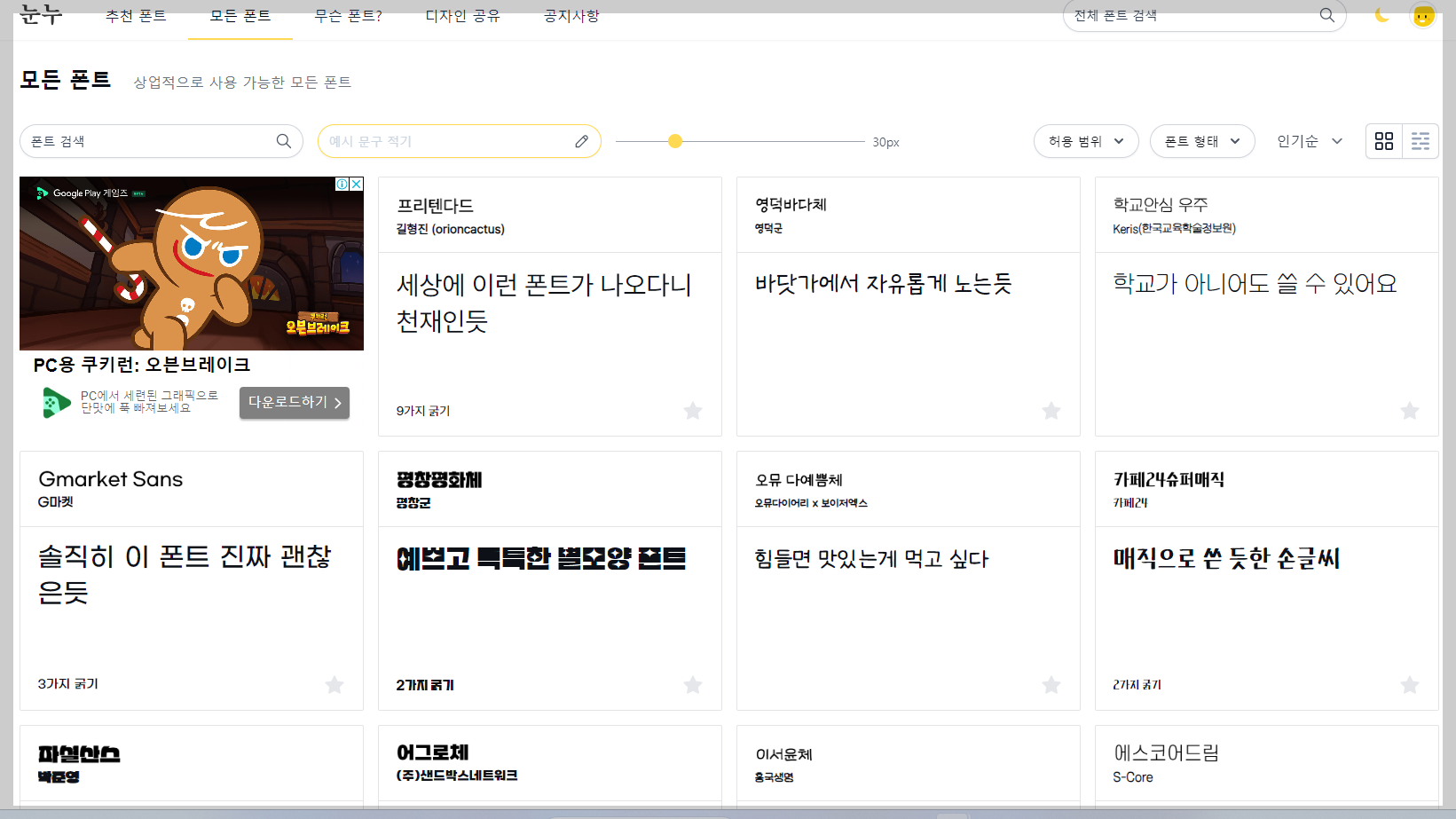This screenshot has height=819, width=1456.
Task: Switch to the 추천 폰트 tab
Action: pos(135,15)
